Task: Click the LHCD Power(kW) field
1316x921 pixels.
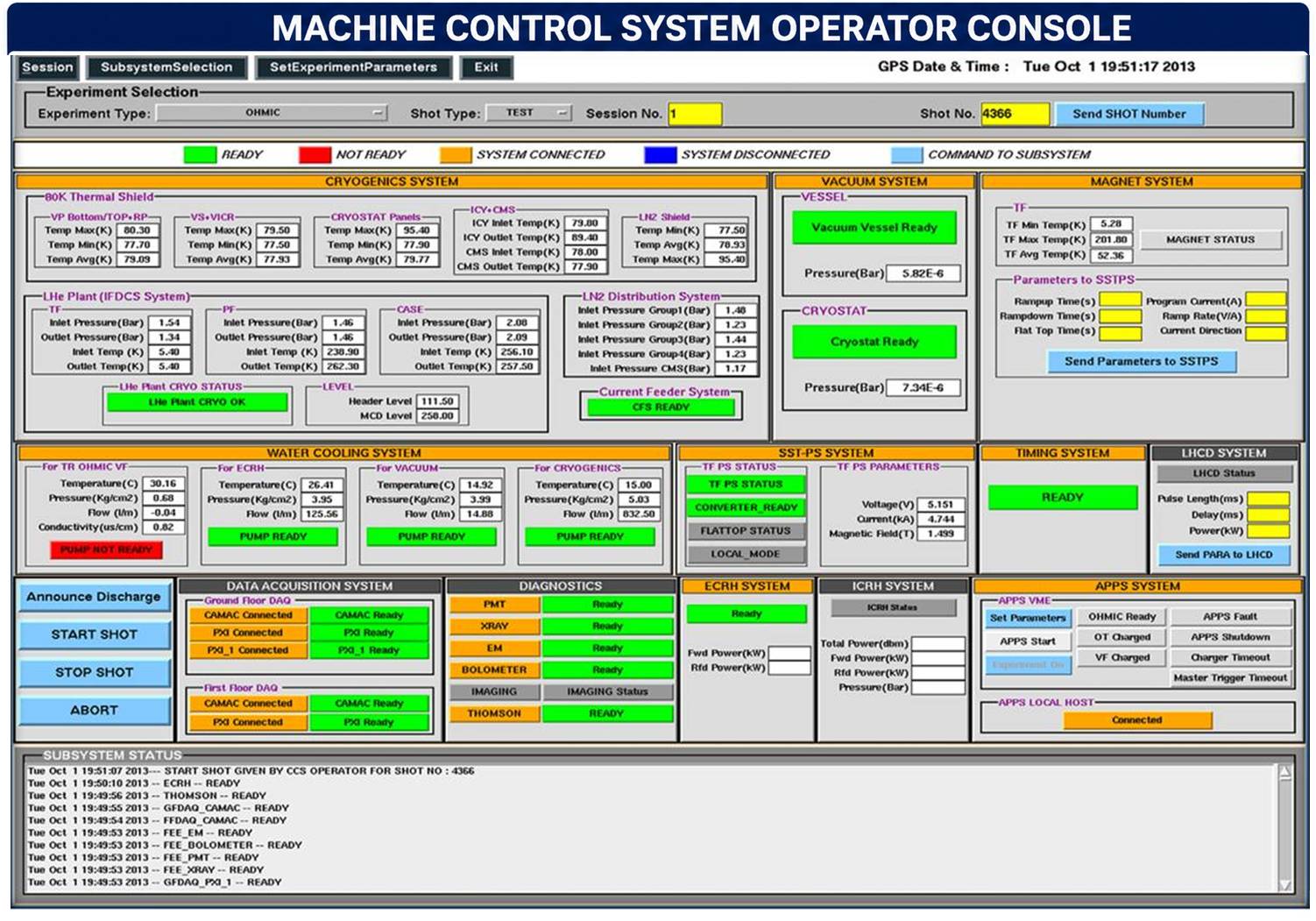Action: coord(1268,530)
